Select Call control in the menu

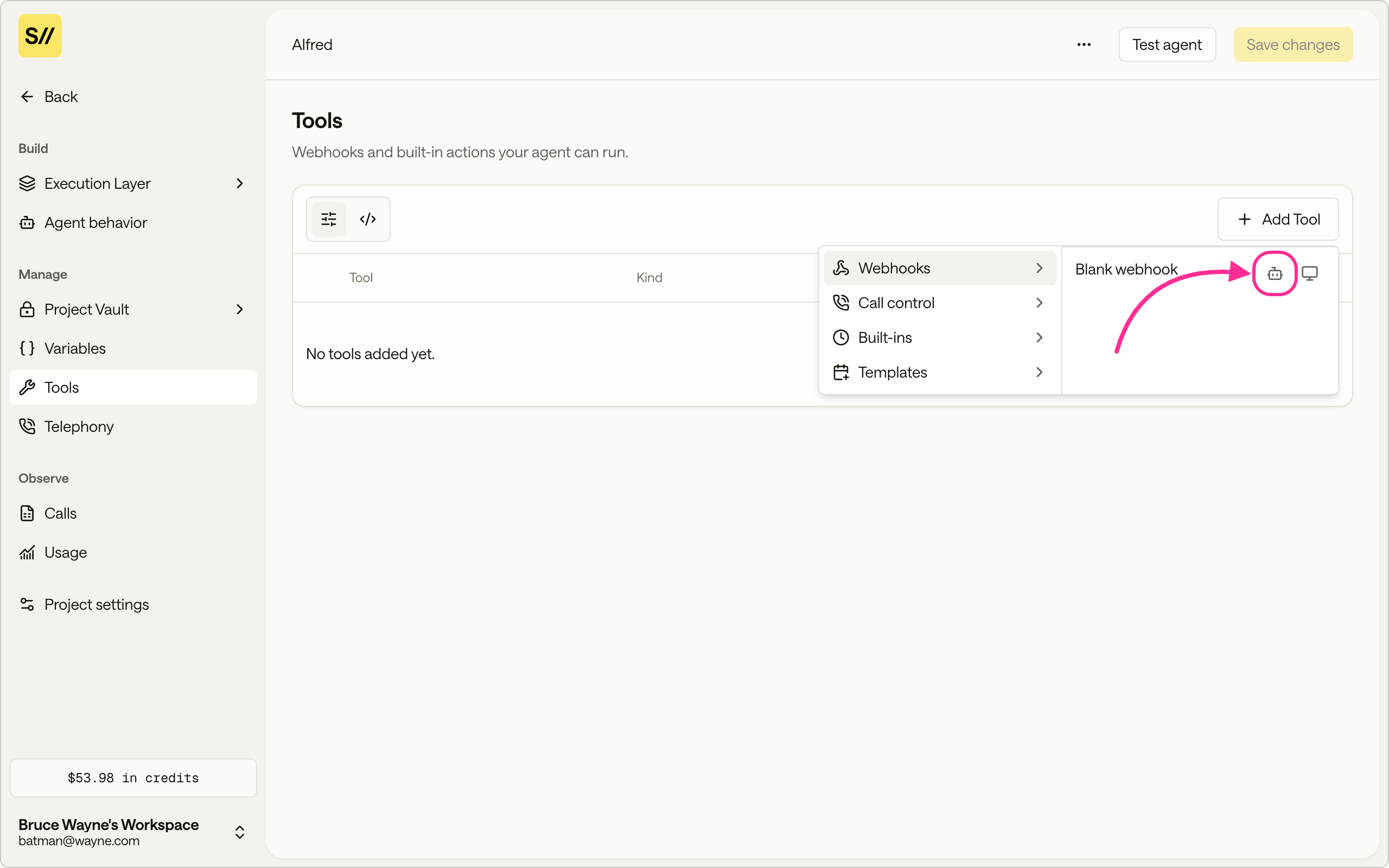click(940, 303)
